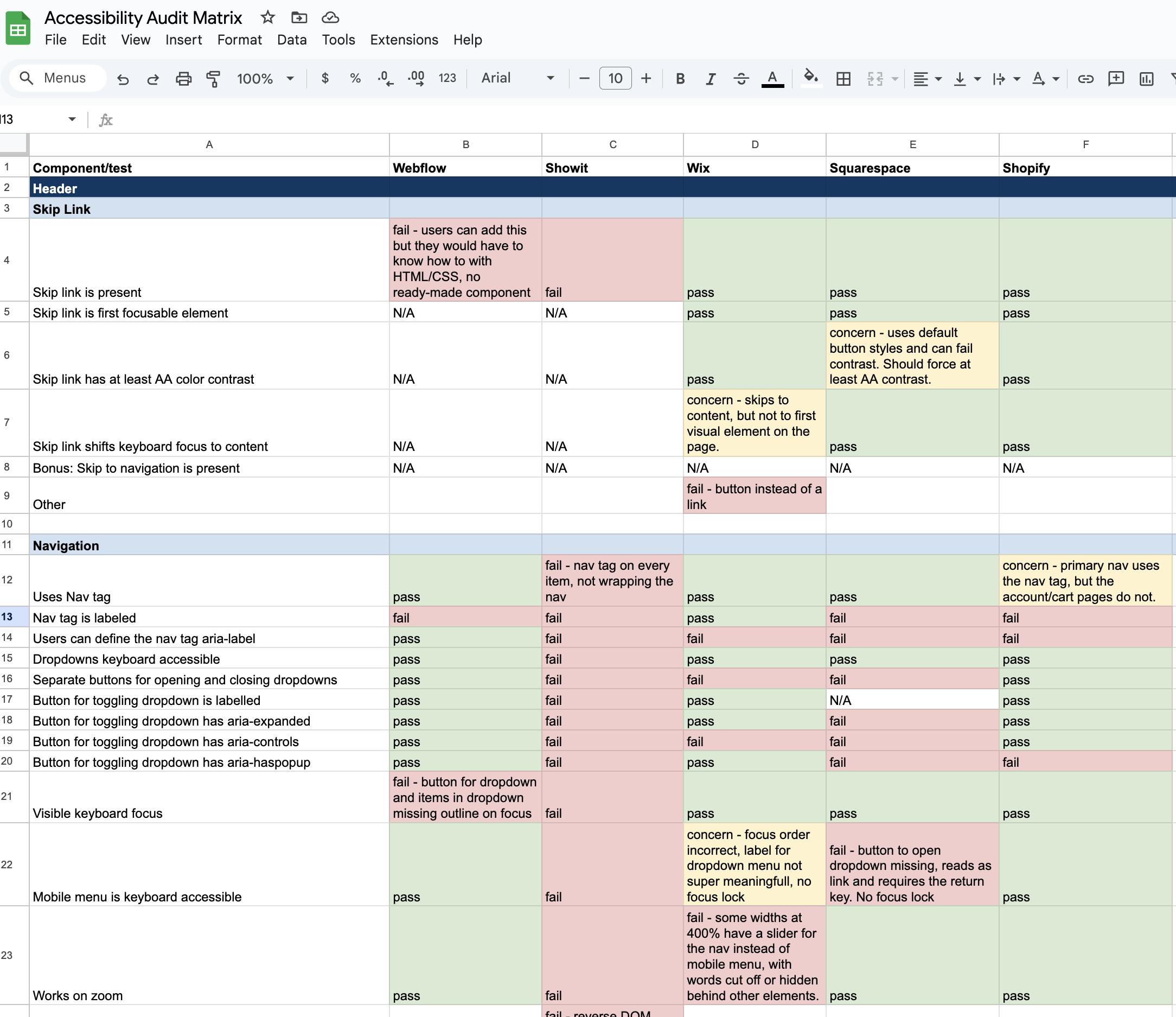The height and width of the screenshot is (1017, 1176).
Task: Click the insert comment icon
Action: click(1116, 78)
